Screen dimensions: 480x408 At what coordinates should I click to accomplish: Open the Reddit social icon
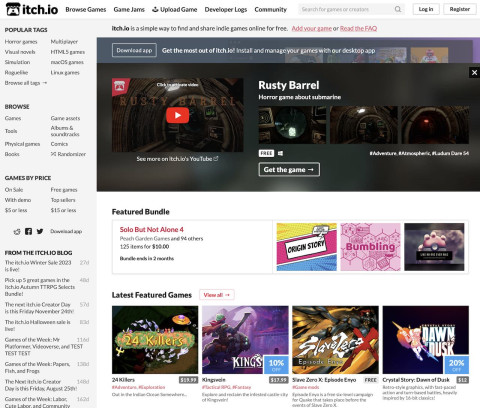coord(17,231)
